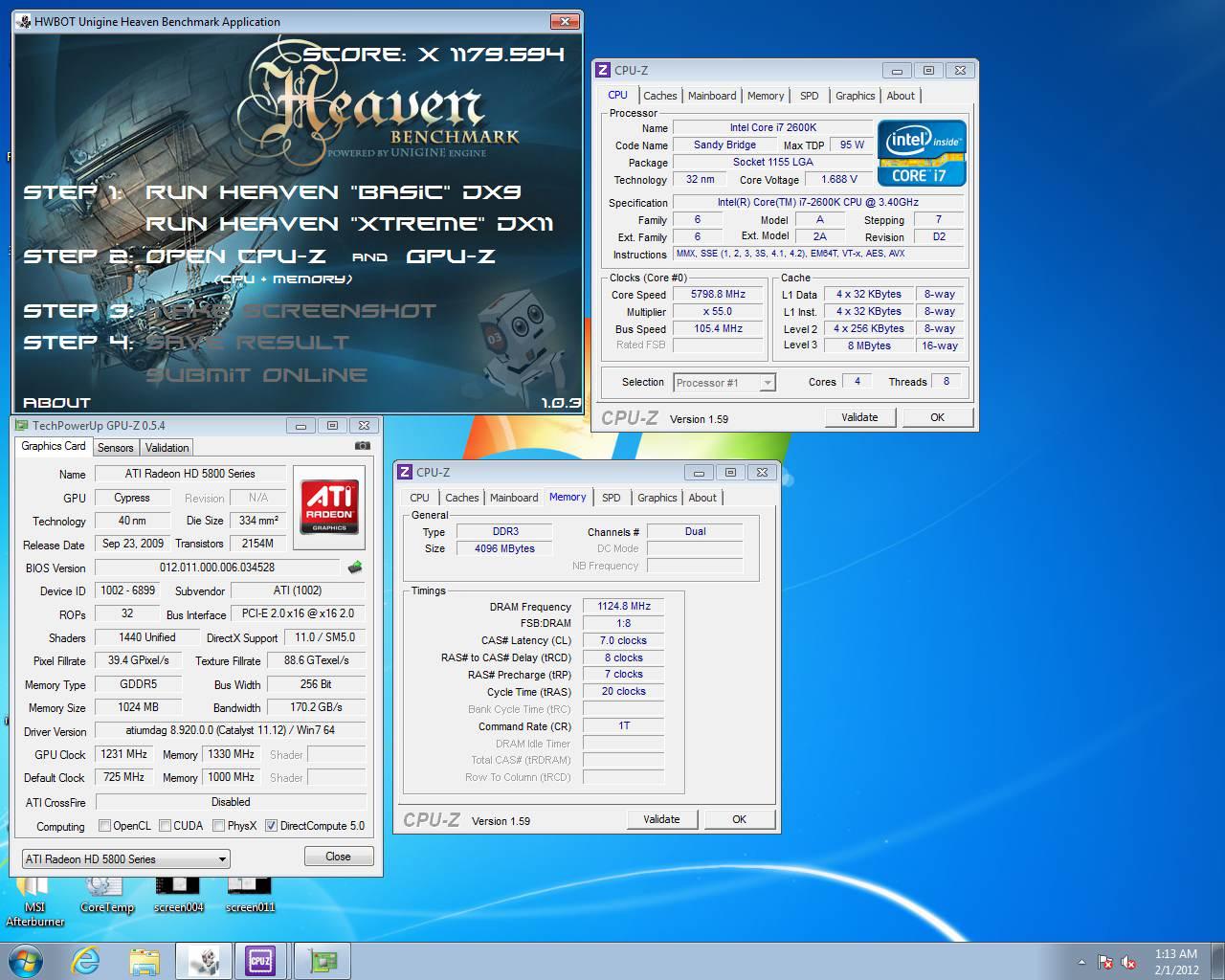Click the DRAM Frequency 1124.8 MHz value
Image resolution: width=1225 pixels, height=980 pixels.
click(x=624, y=606)
